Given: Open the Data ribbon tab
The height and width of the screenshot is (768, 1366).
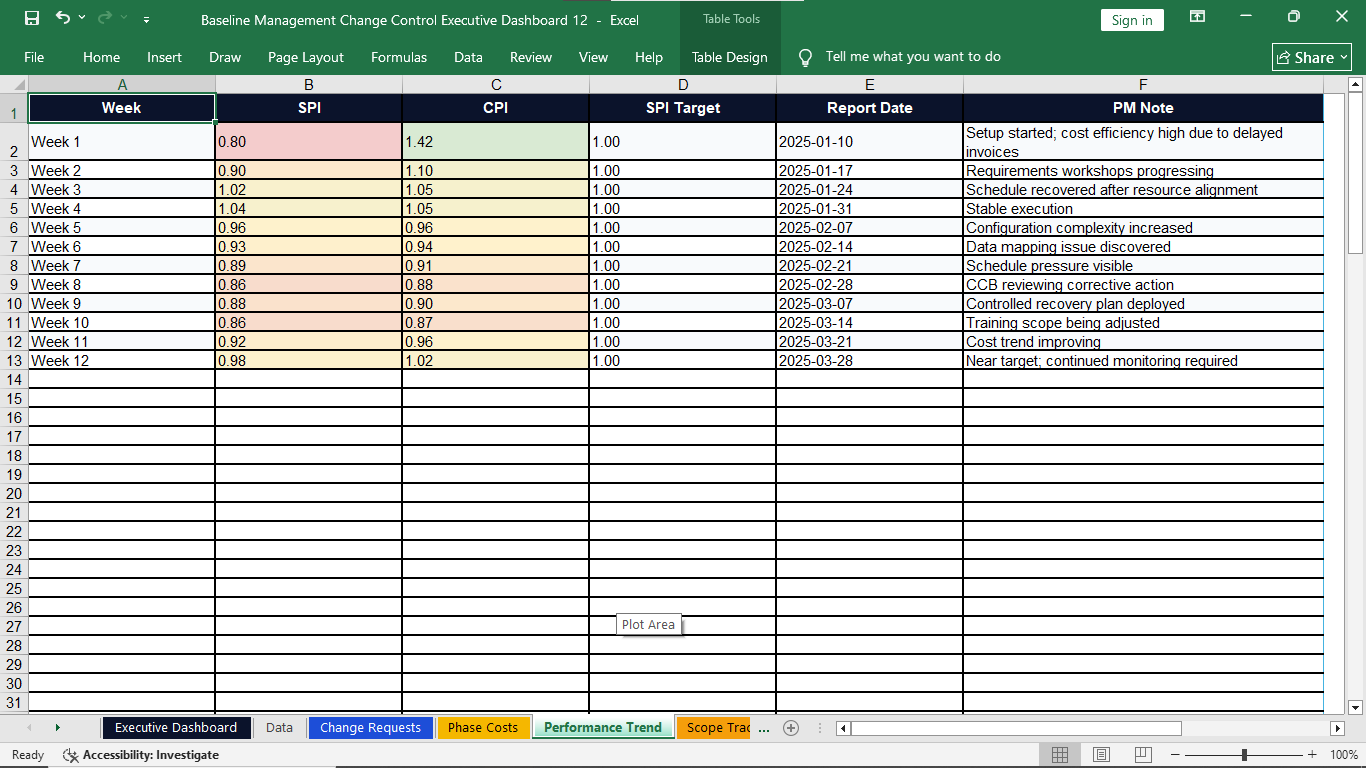Looking at the screenshot, I should (468, 57).
